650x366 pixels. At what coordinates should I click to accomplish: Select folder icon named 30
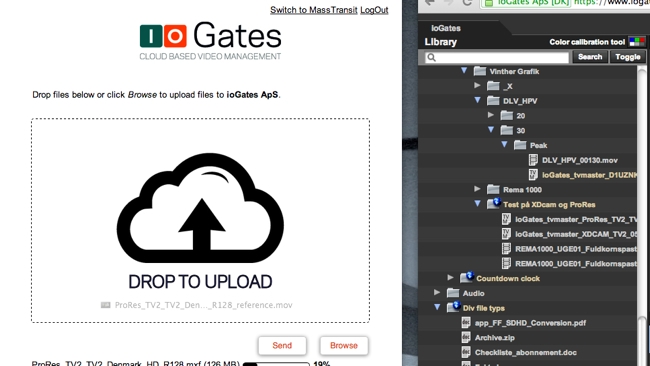(x=507, y=130)
